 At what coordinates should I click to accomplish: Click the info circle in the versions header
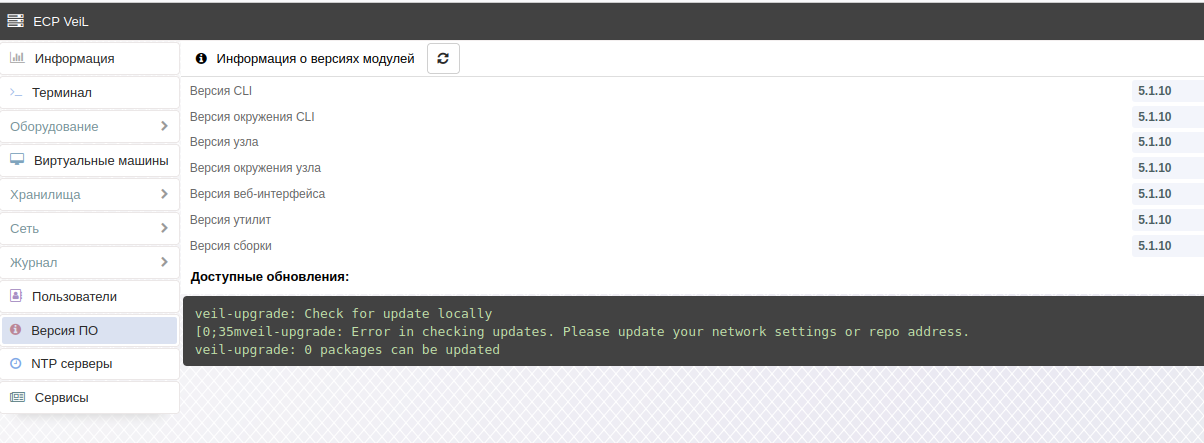201,59
